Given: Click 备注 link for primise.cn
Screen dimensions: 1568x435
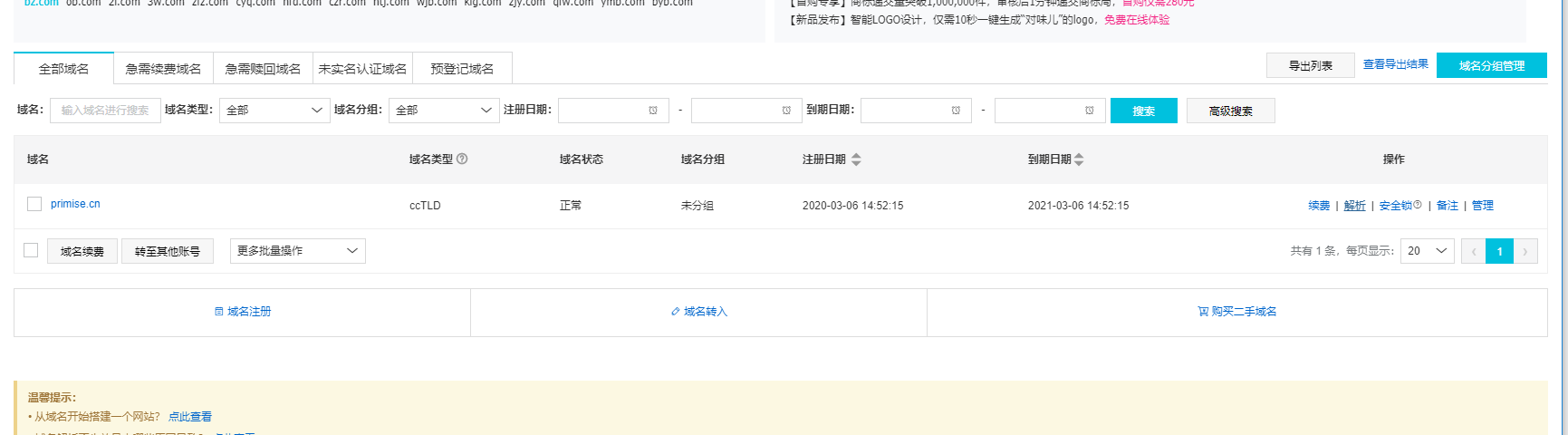Looking at the screenshot, I should click(1448, 206).
